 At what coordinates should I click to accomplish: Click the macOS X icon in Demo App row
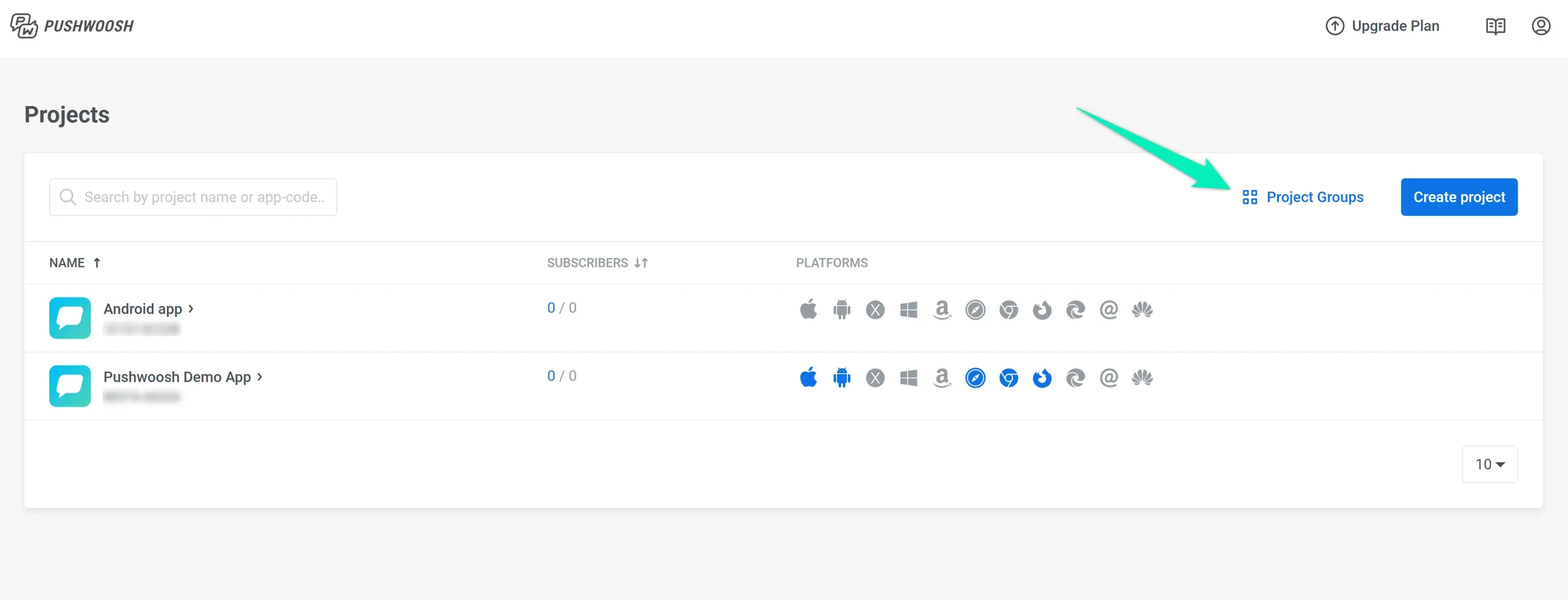pyautogui.click(x=875, y=378)
